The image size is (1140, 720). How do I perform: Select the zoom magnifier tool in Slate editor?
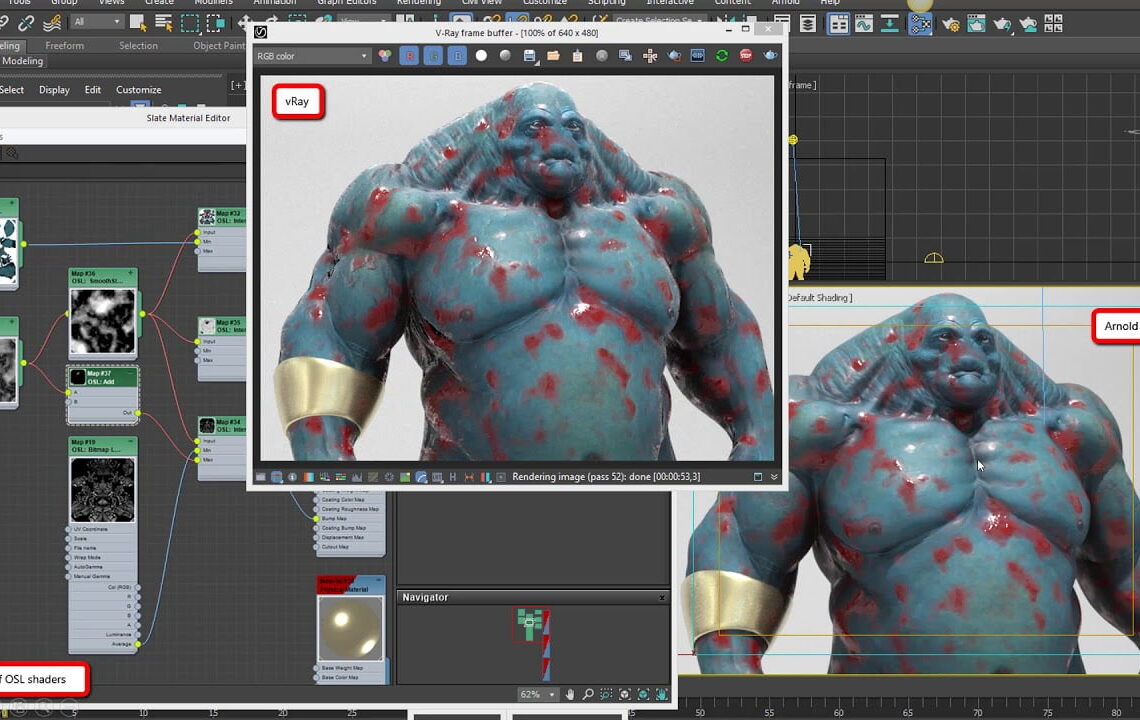[588, 694]
